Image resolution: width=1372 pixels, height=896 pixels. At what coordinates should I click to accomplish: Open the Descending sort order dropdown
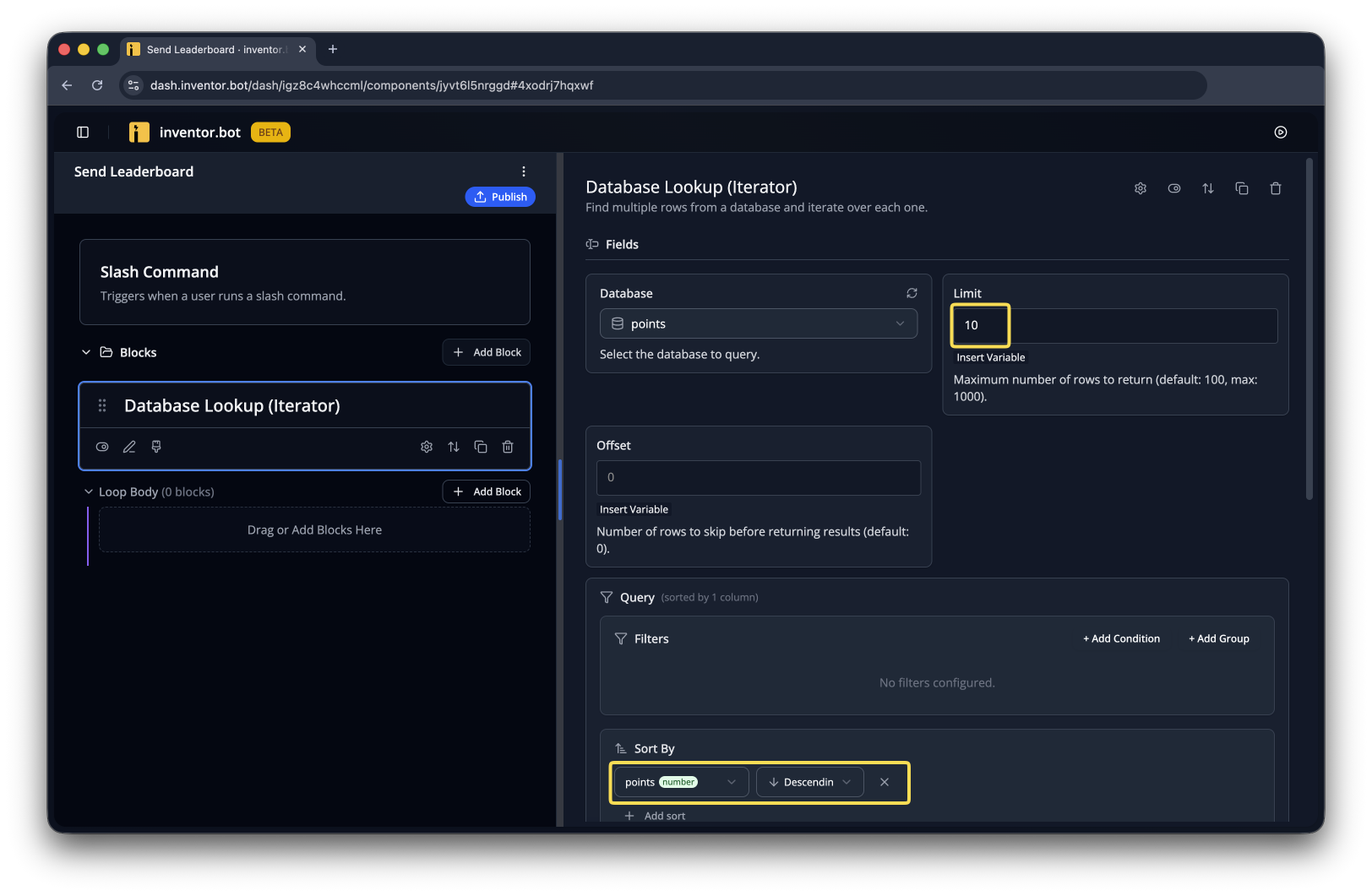tap(810, 782)
